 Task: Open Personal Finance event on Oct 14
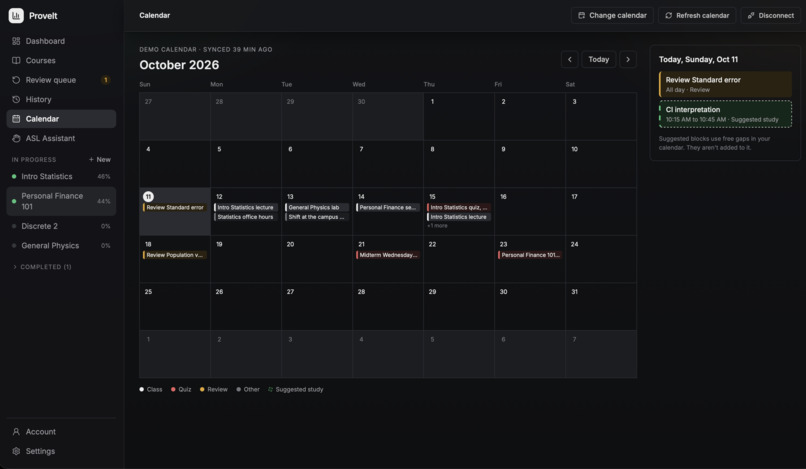(x=388, y=207)
